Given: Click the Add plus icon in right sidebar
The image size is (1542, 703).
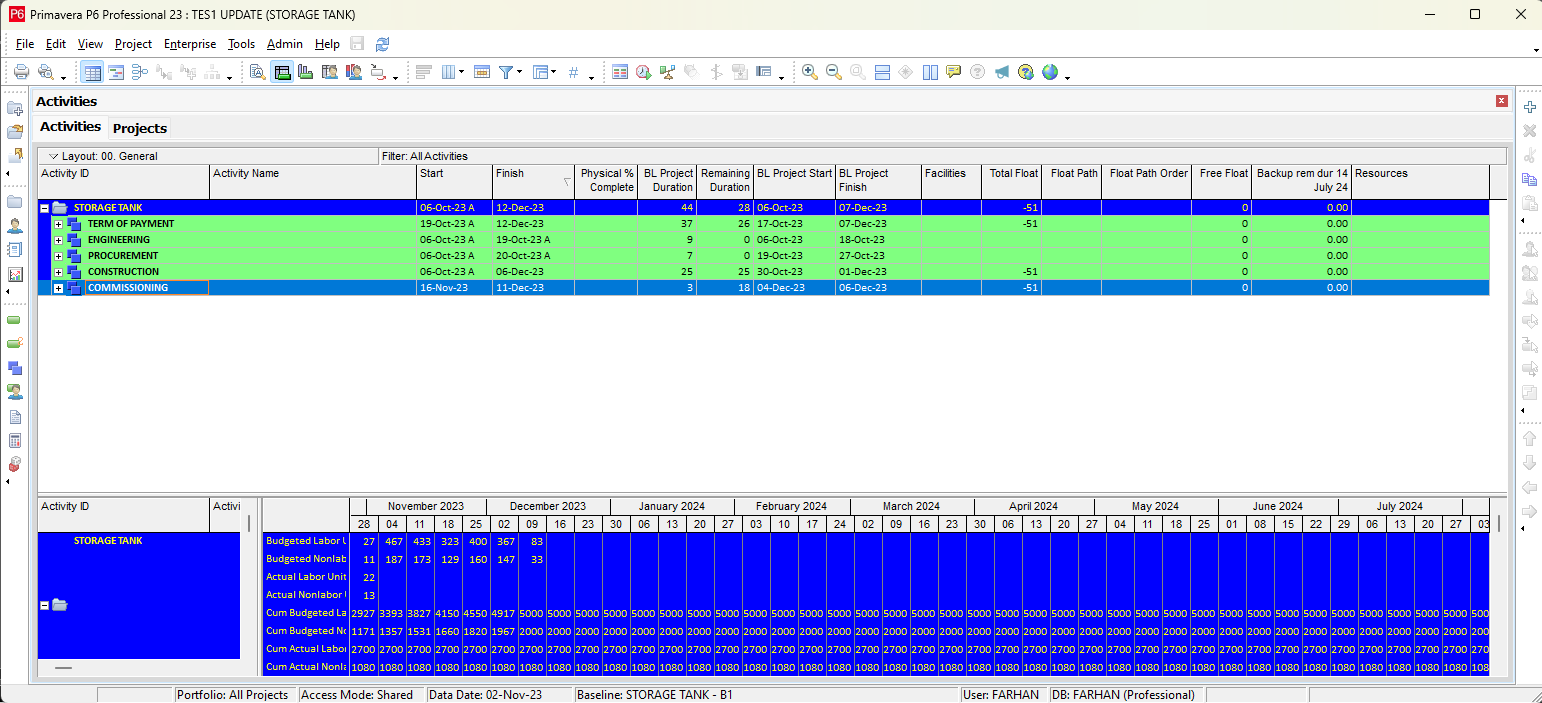Looking at the screenshot, I should point(1529,107).
